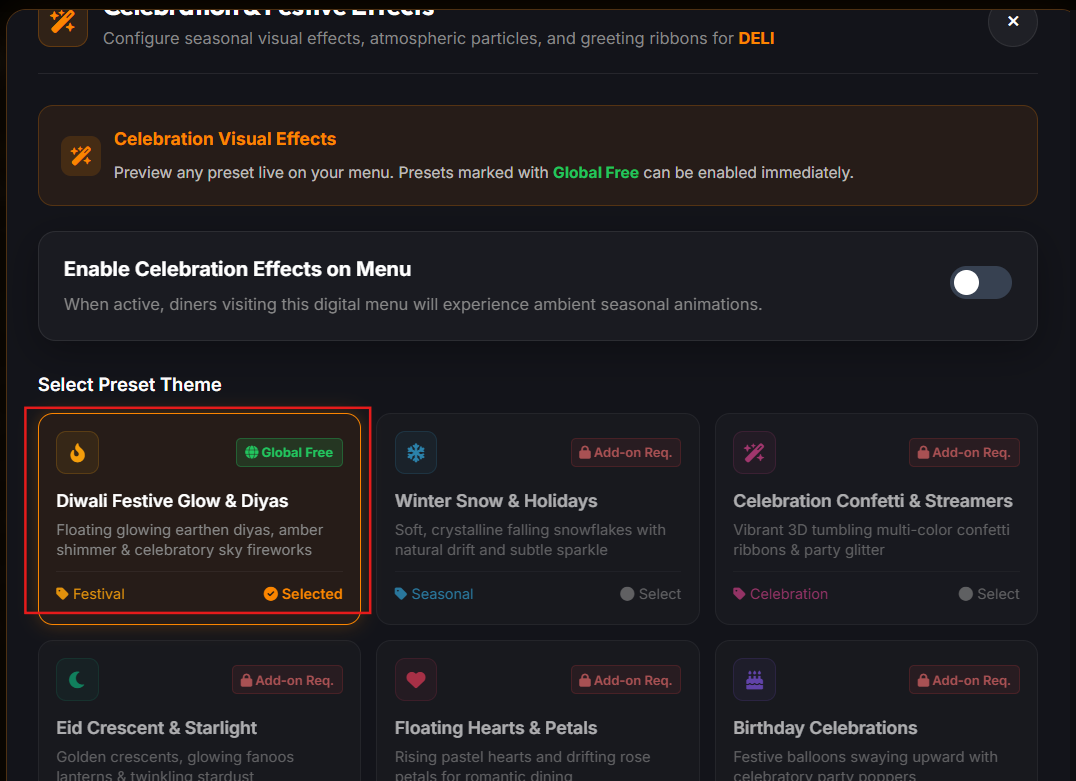Click the magic wand icon in dialog header
1076x781 pixels.
point(62,22)
